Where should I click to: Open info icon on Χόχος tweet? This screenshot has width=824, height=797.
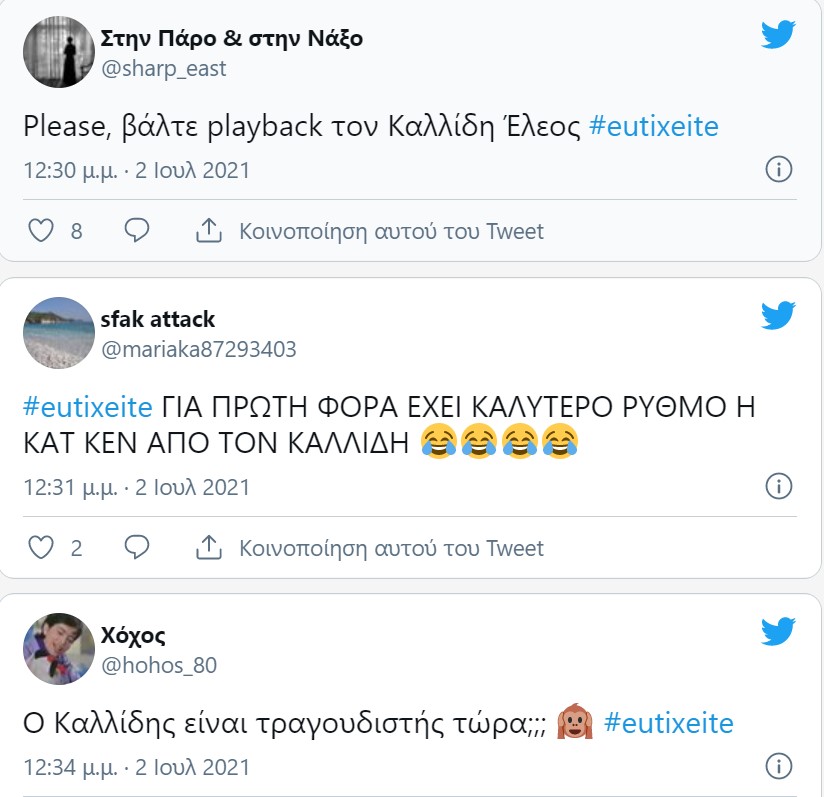coord(778,767)
